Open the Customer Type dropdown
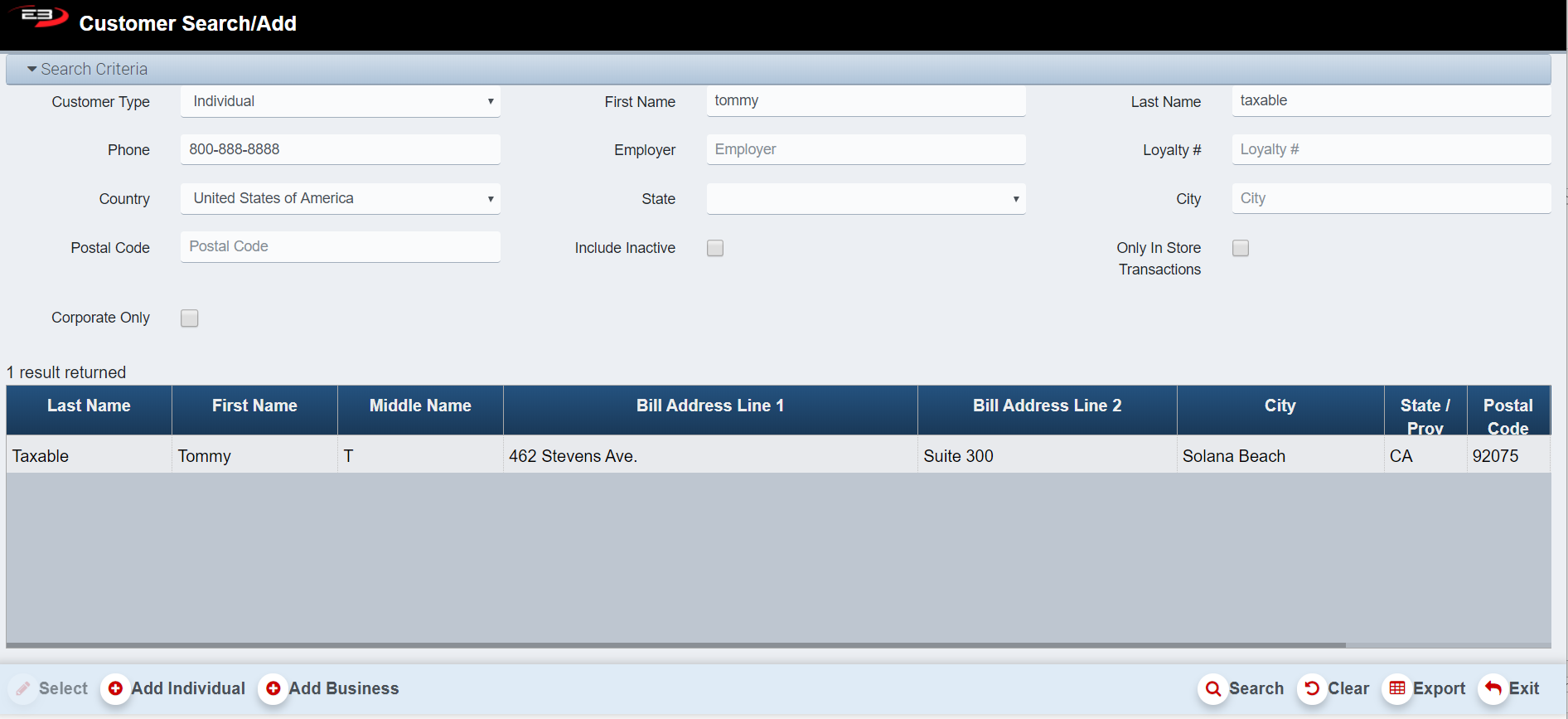 (340, 102)
